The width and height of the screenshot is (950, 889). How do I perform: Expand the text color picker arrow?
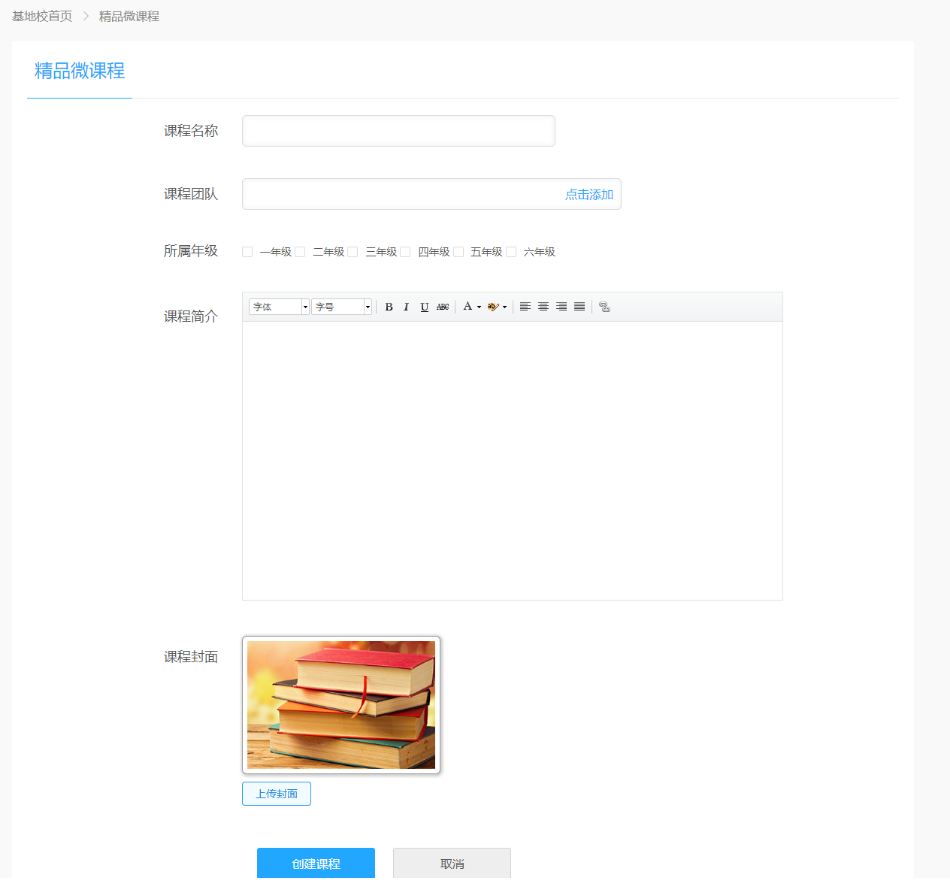coord(479,307)
